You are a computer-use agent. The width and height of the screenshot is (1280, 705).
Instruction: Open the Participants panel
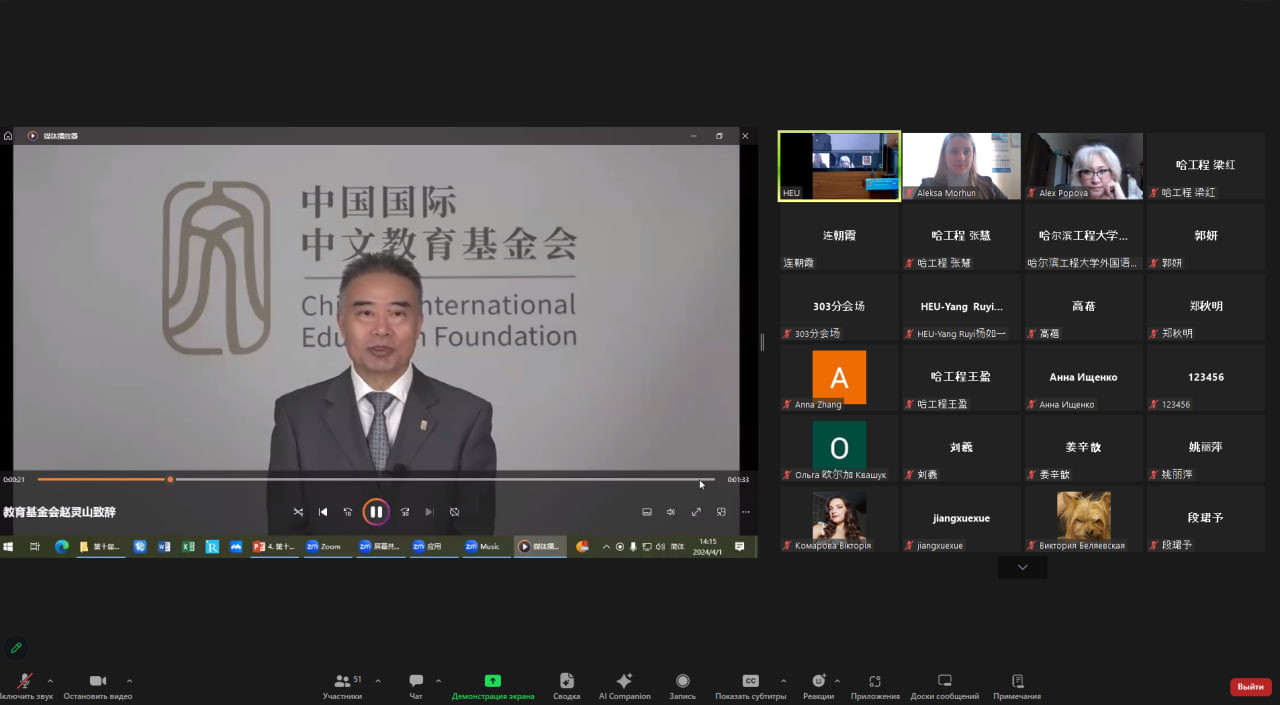coord(342,684)
